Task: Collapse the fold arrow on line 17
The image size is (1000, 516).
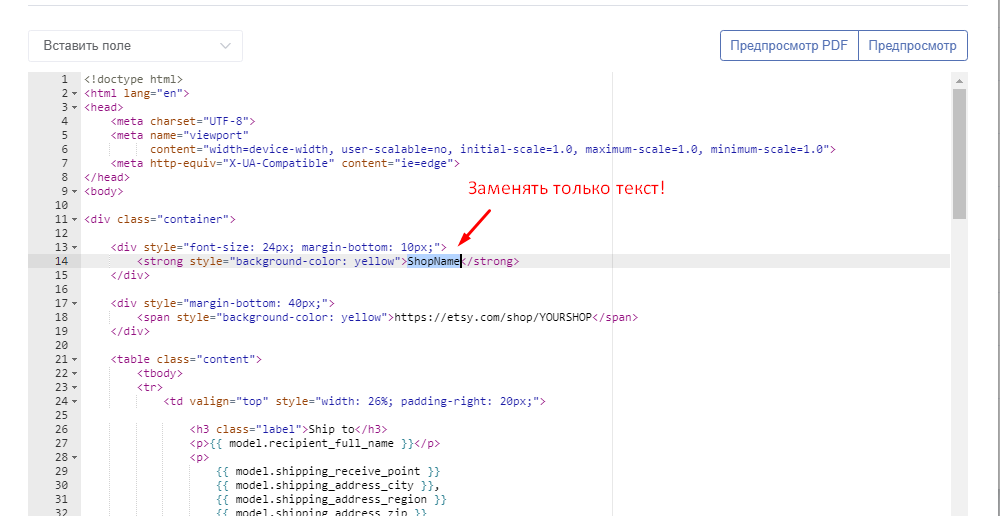Action: 75,304
